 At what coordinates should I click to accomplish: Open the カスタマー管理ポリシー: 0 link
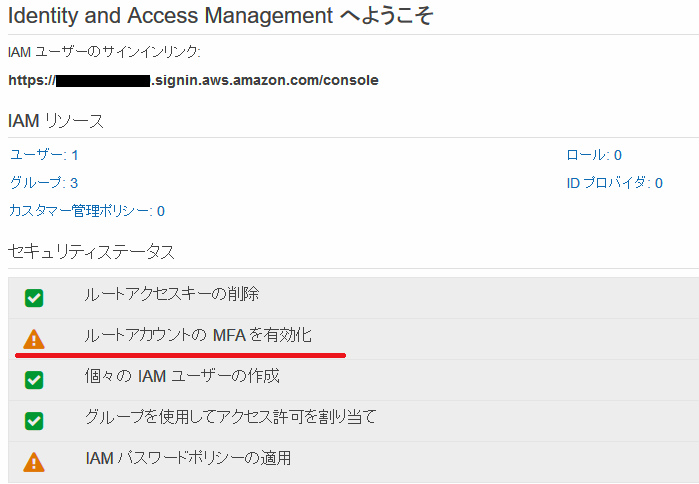(87, 211)
